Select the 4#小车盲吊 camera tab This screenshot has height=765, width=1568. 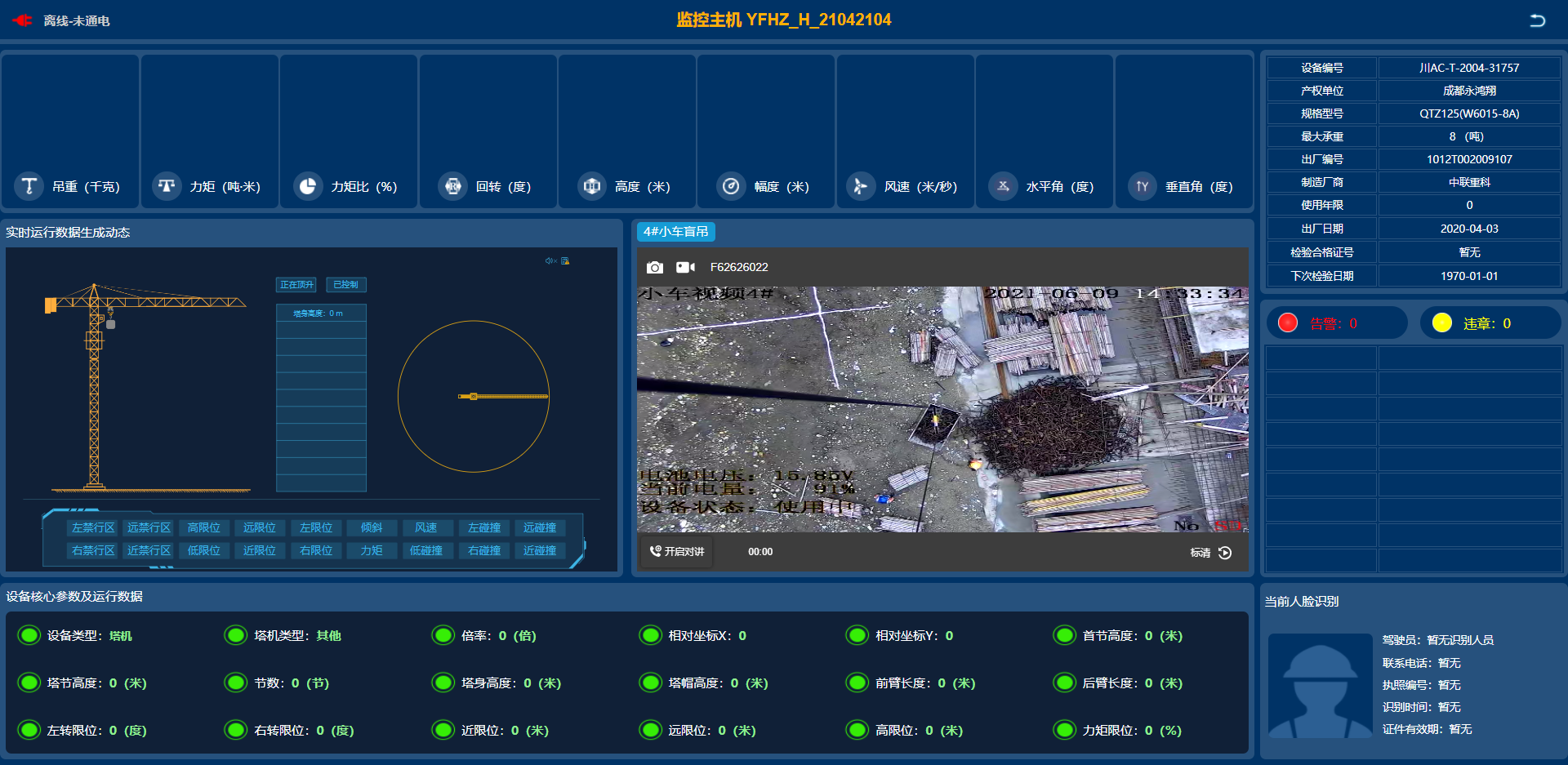pos(675,232)
